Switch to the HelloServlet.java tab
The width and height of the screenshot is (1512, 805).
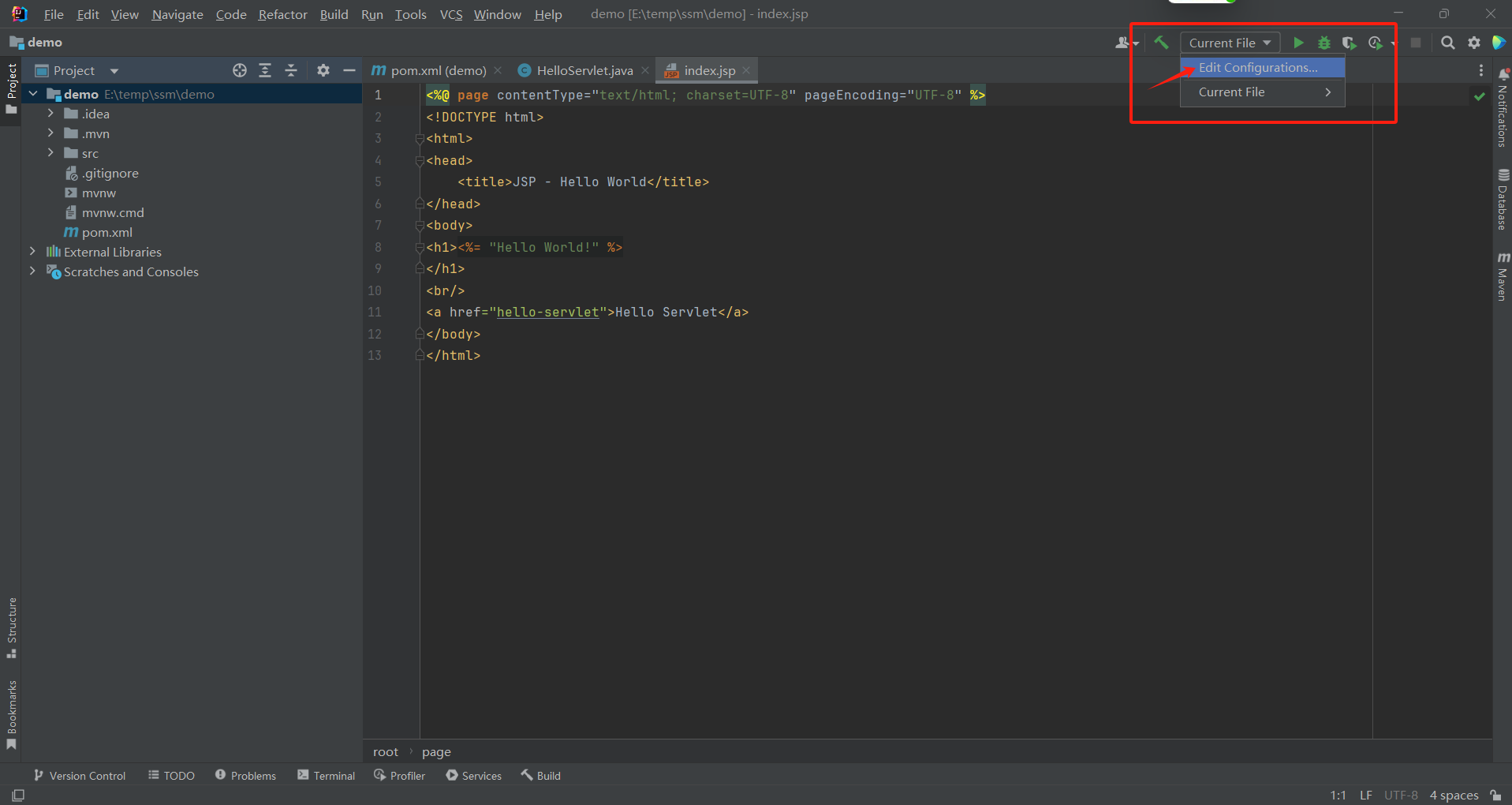[x=584, y=70]
